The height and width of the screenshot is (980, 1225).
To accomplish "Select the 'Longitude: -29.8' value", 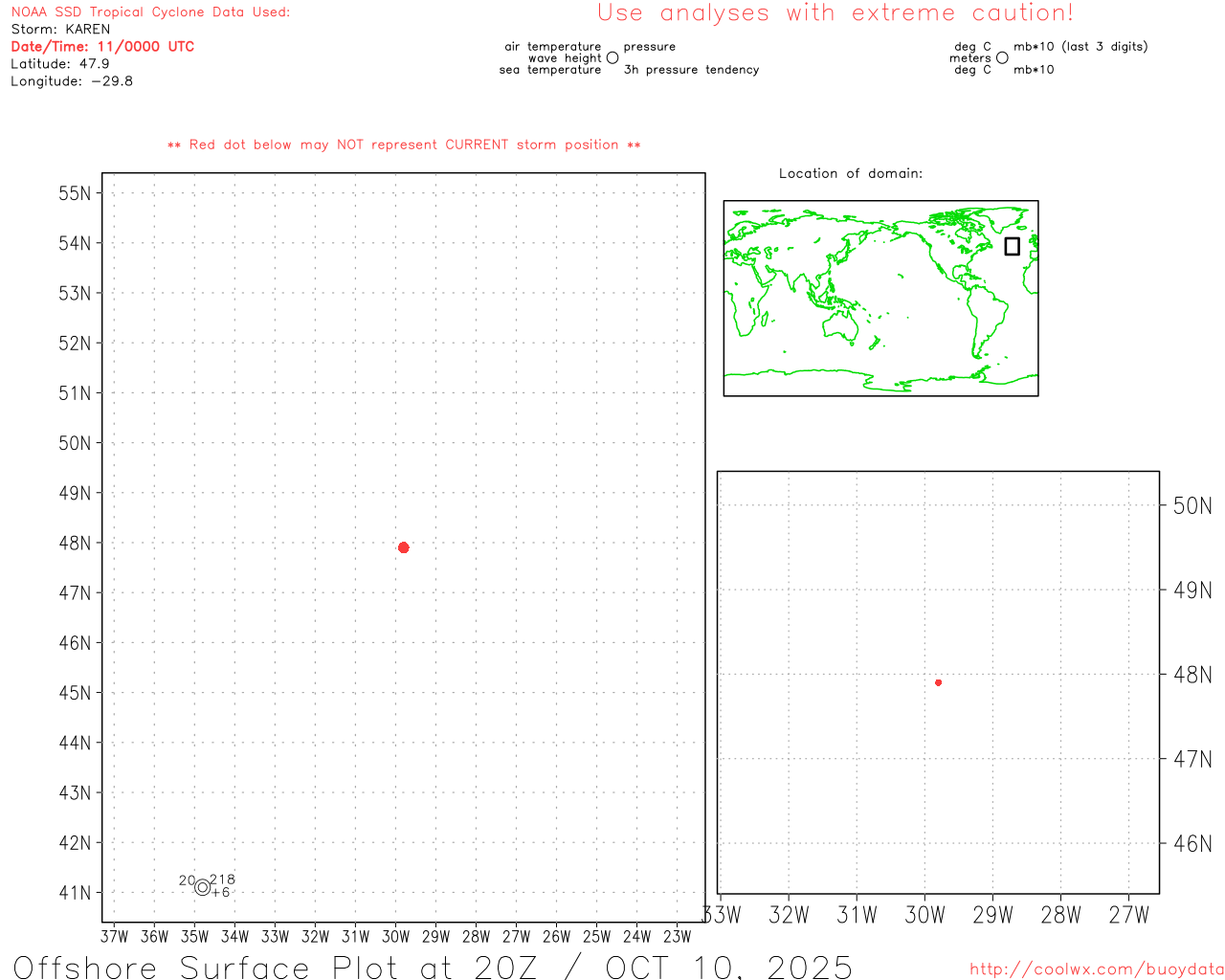I will (x=72, y=81).
